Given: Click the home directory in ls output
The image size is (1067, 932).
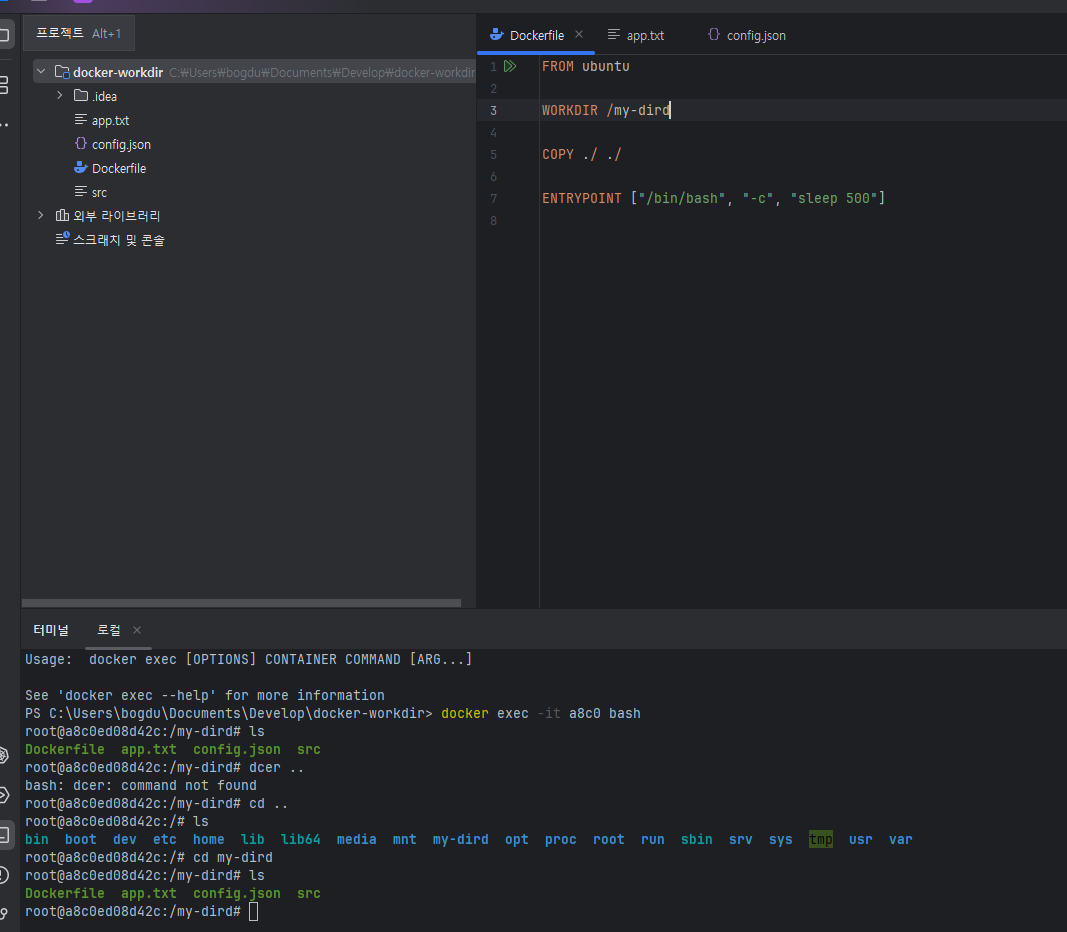Looking at the screenshot, I should click(x=208, y=839).
